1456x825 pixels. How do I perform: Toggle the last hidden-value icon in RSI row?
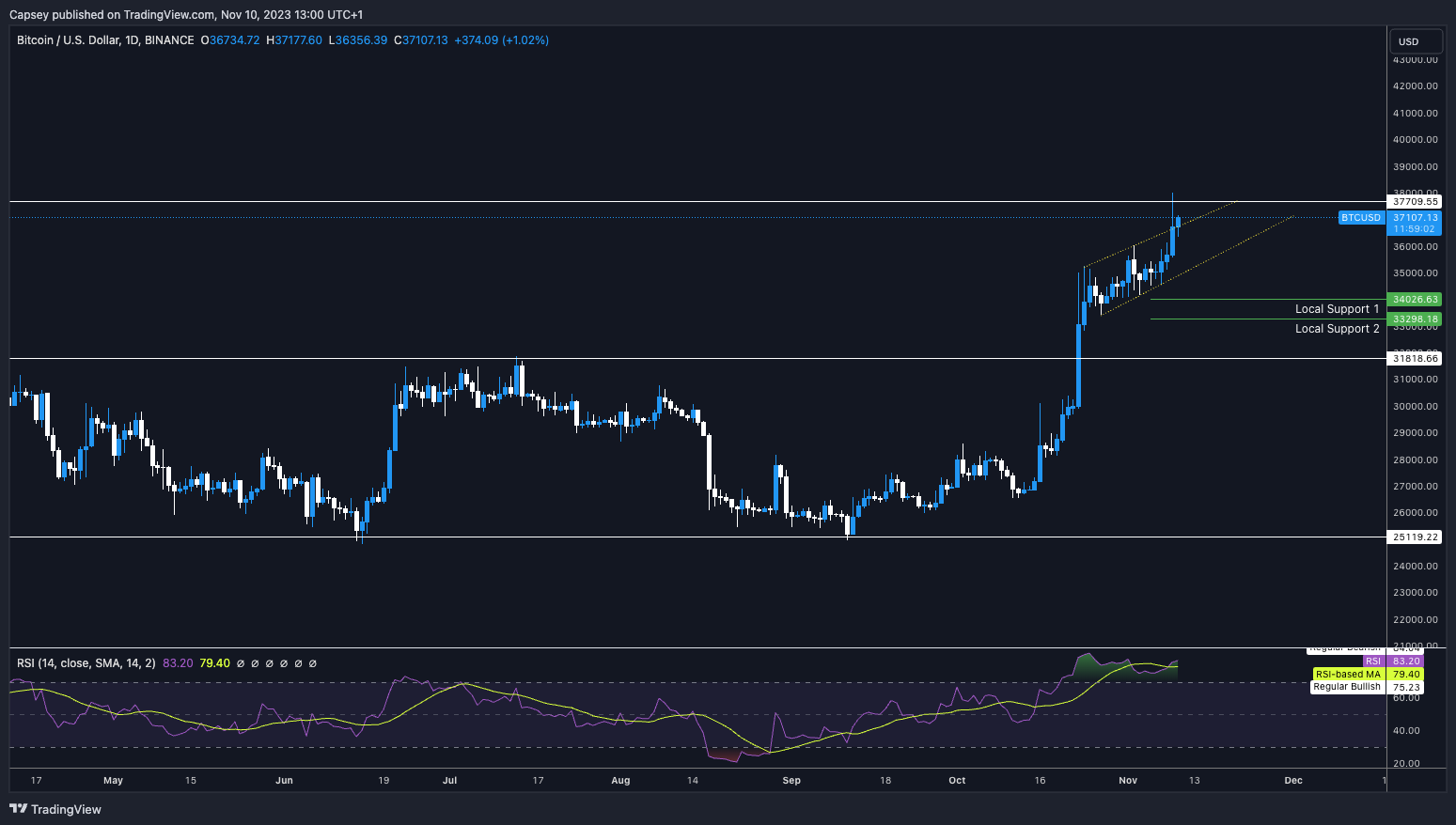coord(312,663)
